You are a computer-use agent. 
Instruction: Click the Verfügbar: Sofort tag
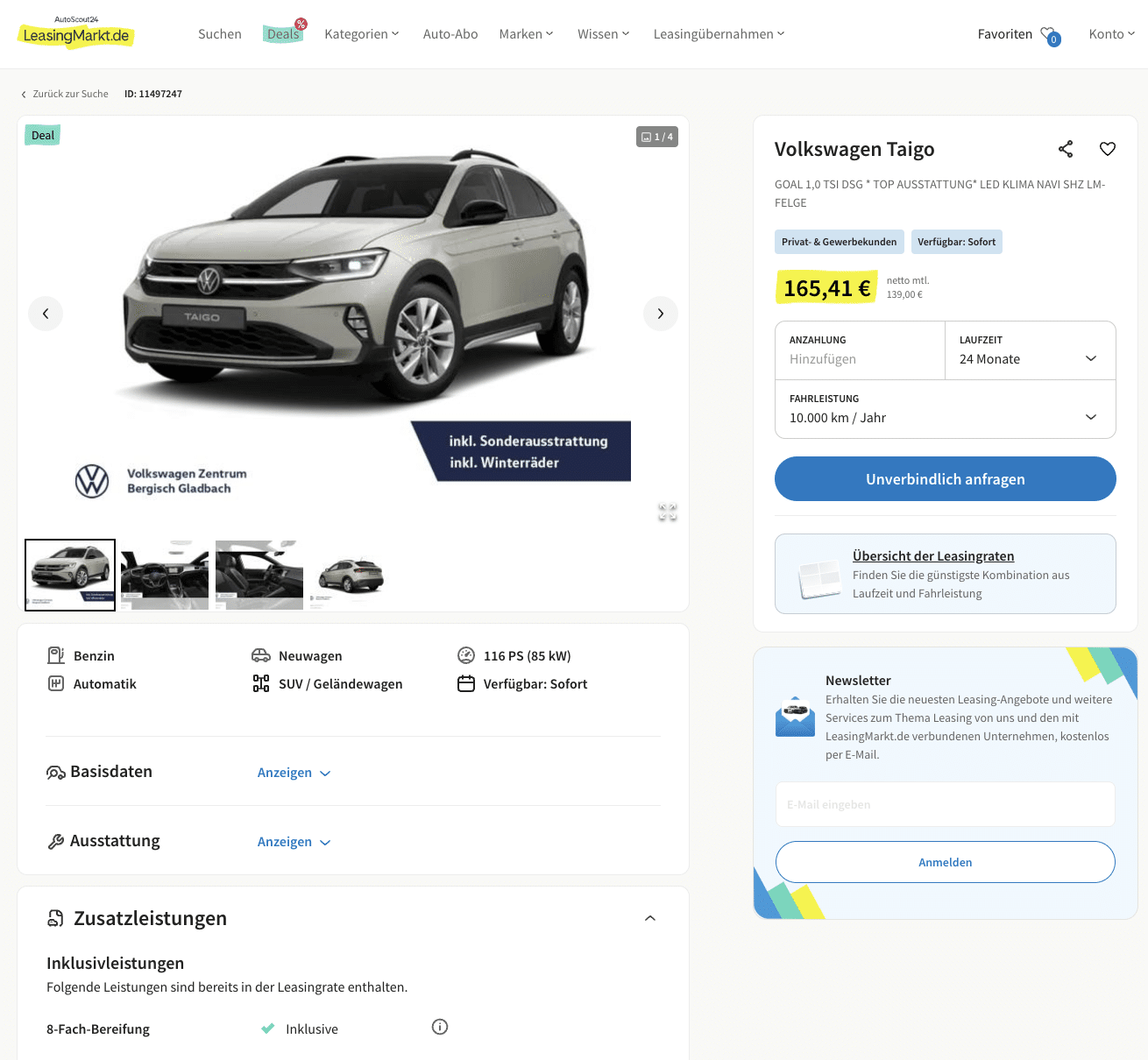[x=957, y=242]
